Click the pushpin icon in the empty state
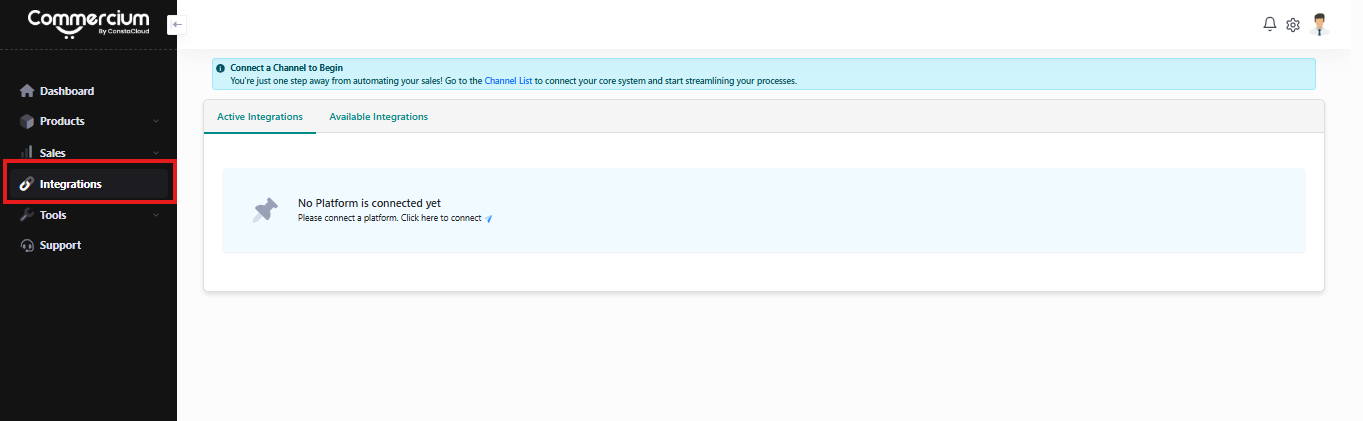 coord(265,210)
